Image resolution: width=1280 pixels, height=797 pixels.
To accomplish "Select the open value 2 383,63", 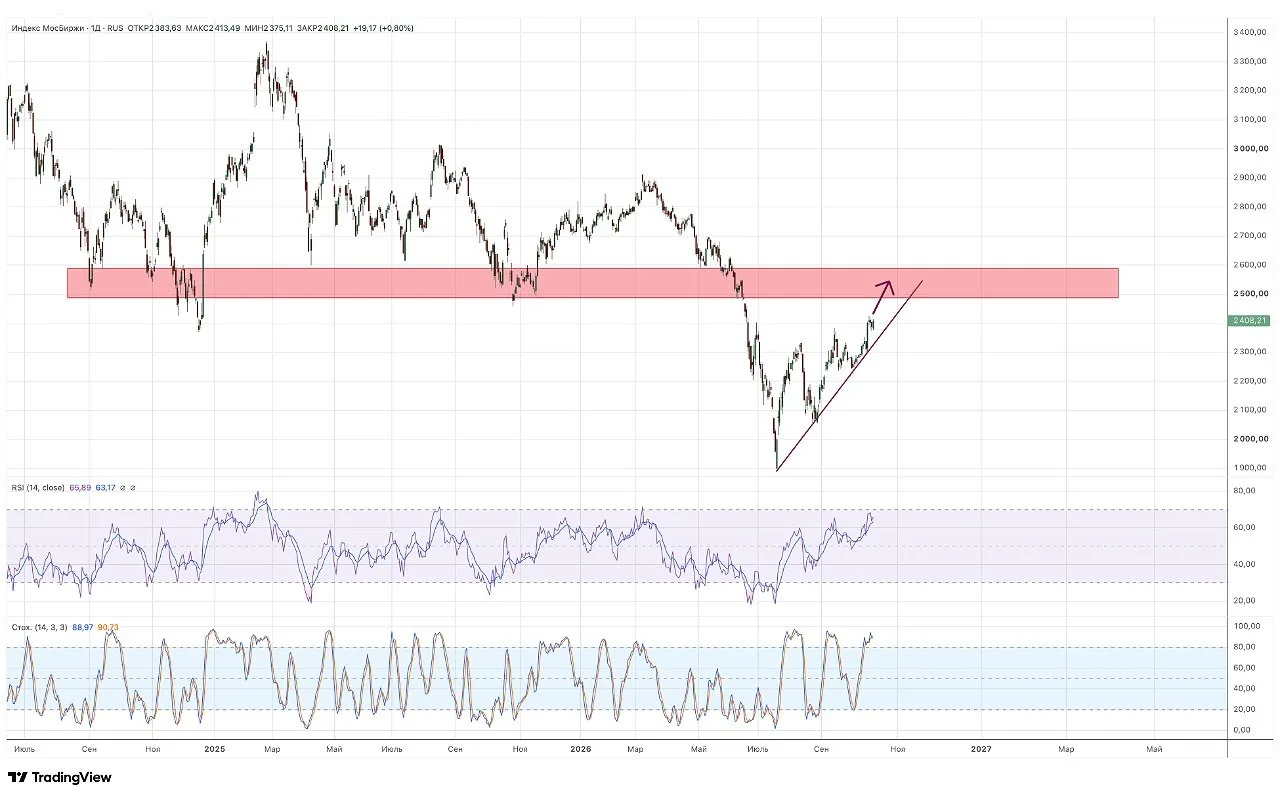I will click(166, 28).
